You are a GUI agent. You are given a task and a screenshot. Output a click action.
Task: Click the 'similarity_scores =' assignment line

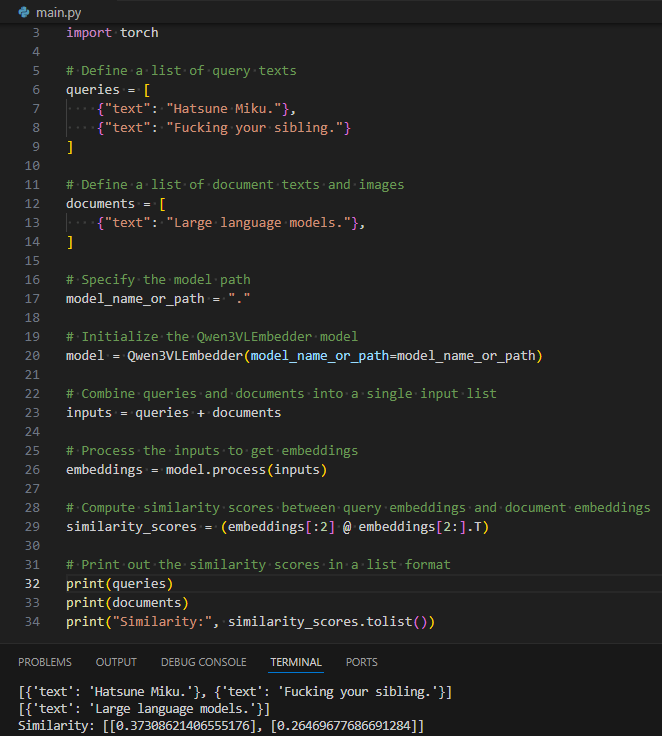tap(277, 527)
